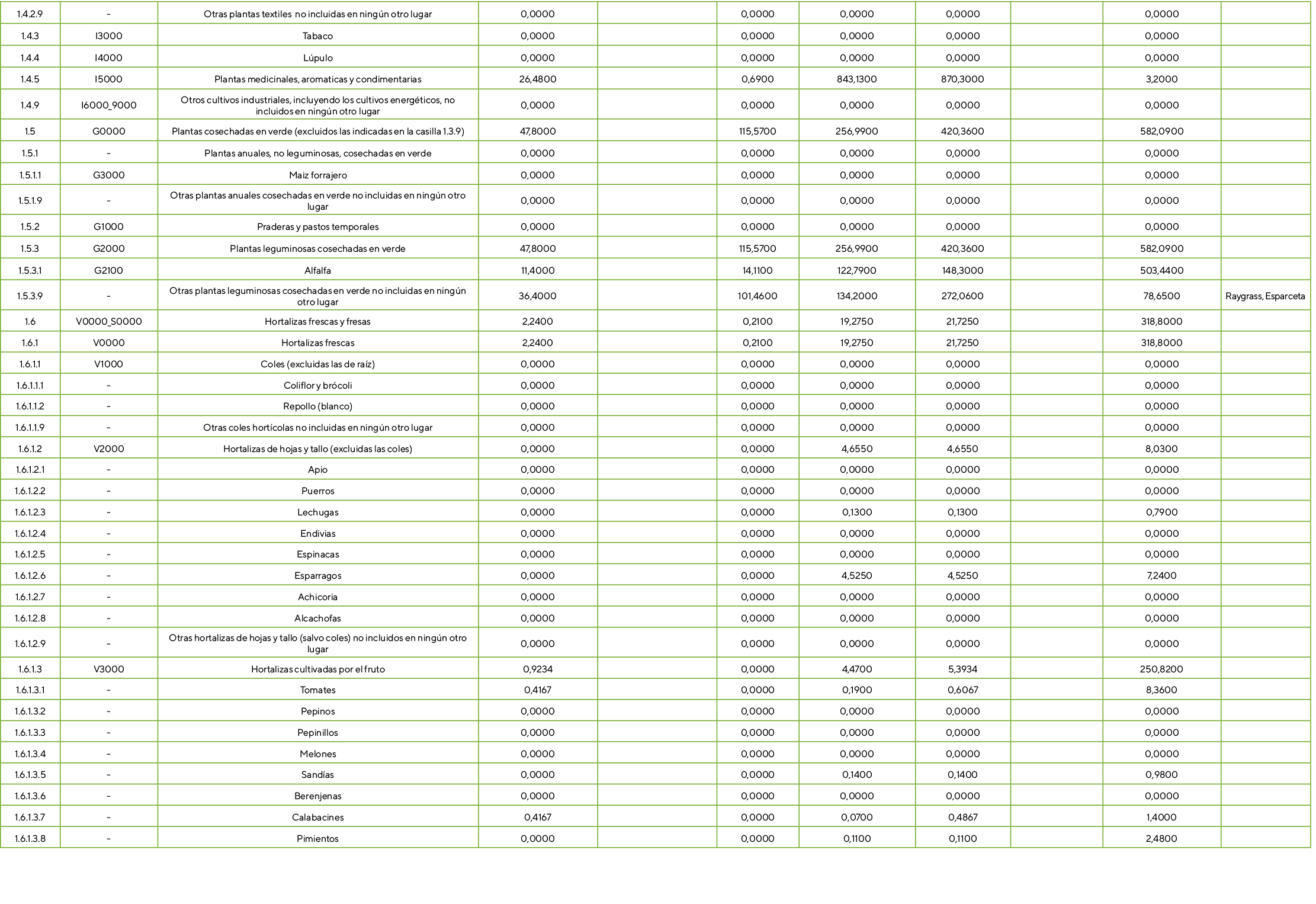Select the G0000 code cell
This screenshot has height=904, width=1316.
pyautogui.click(x=108, y=132)
